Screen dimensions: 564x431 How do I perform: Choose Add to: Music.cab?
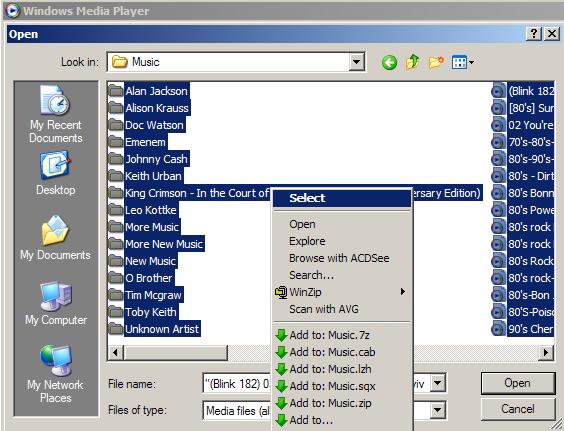[x=342, y=352]
